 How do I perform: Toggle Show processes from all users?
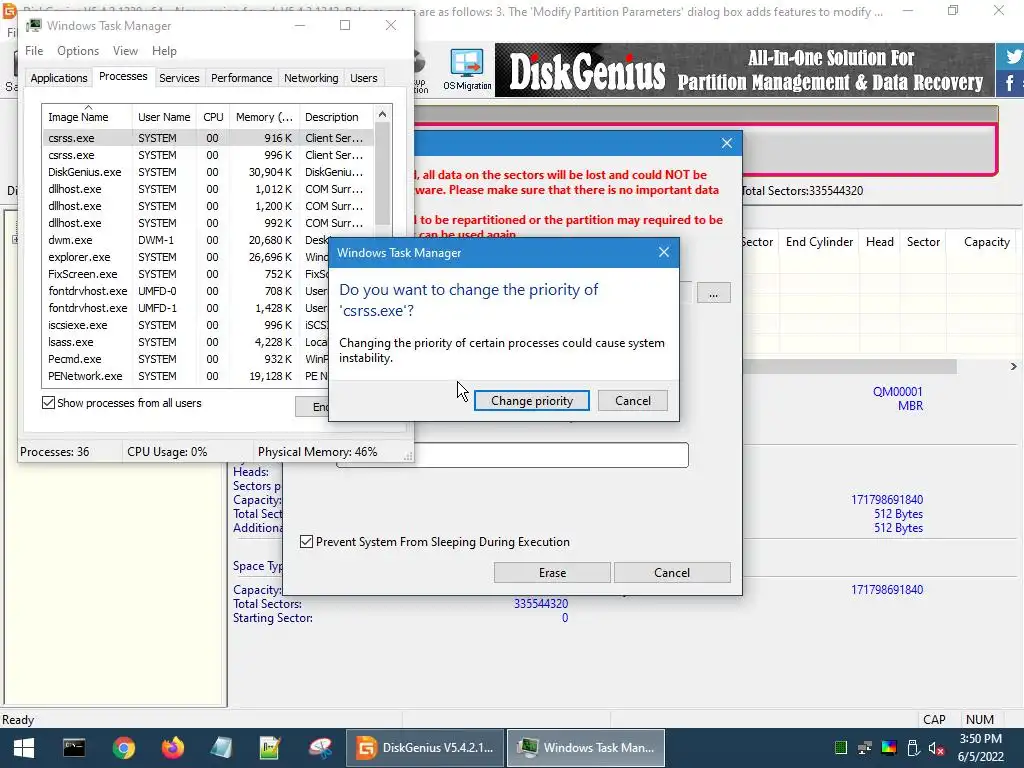pyautogui.click(x=48, y=403)
